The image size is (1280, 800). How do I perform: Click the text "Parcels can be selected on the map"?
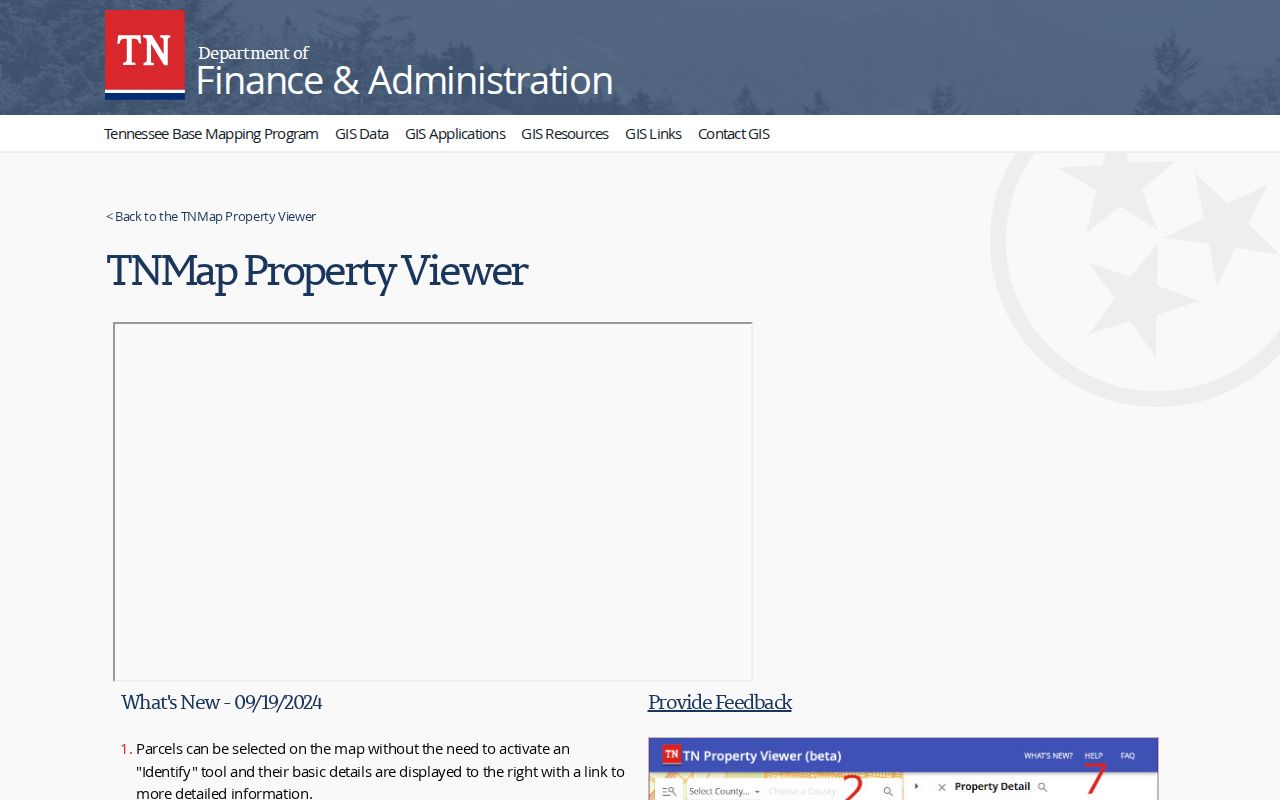[x=252, y=749]
